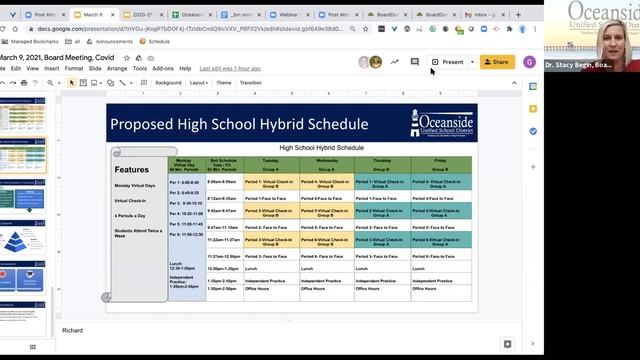This screenshot has width=640, height=360.
Task: Star the presentation next to its title
Action: pyautogui.click(x=127, y=58)
